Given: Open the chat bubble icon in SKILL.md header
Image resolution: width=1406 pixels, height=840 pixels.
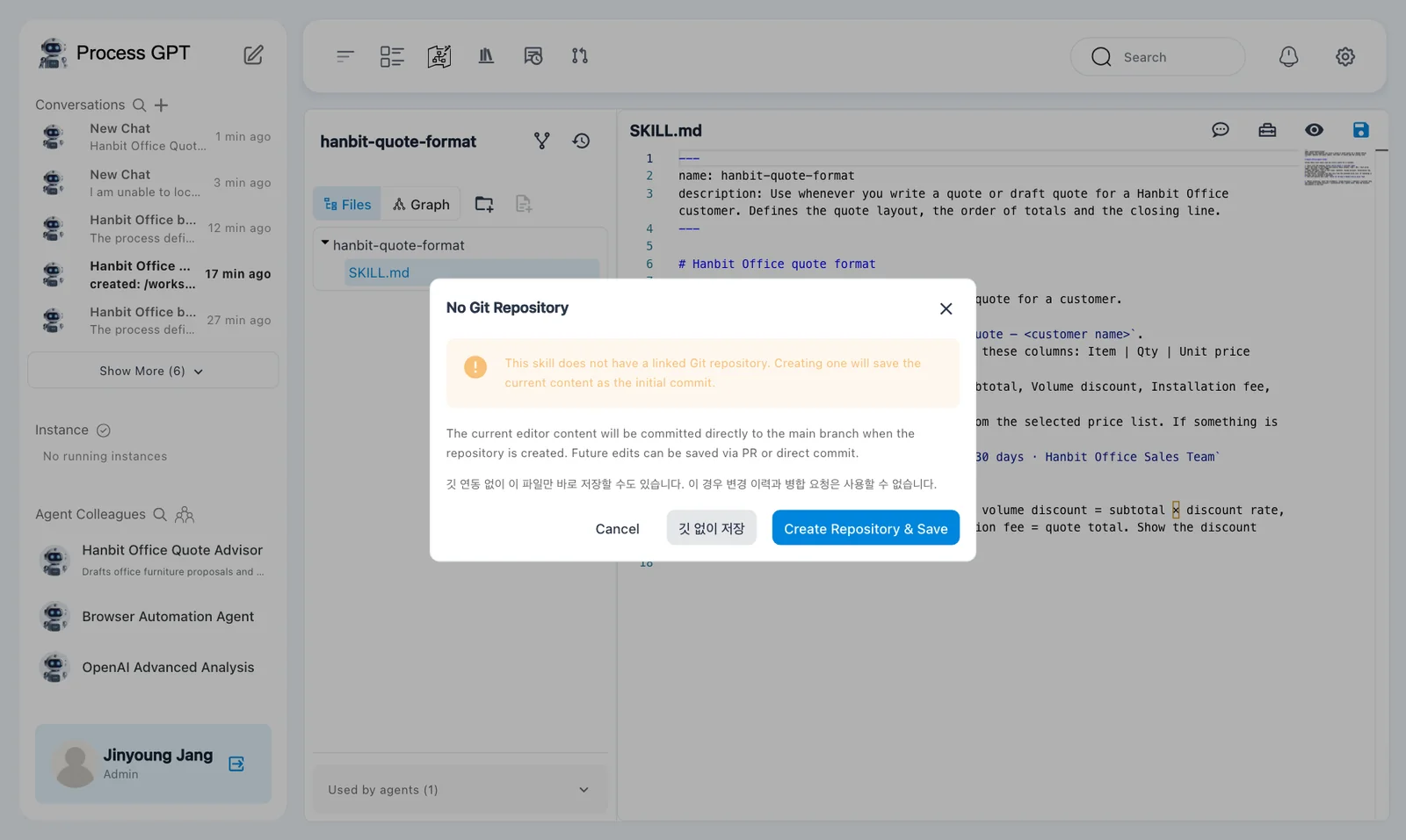Looking at the screenshot, I should (1221, 130).
